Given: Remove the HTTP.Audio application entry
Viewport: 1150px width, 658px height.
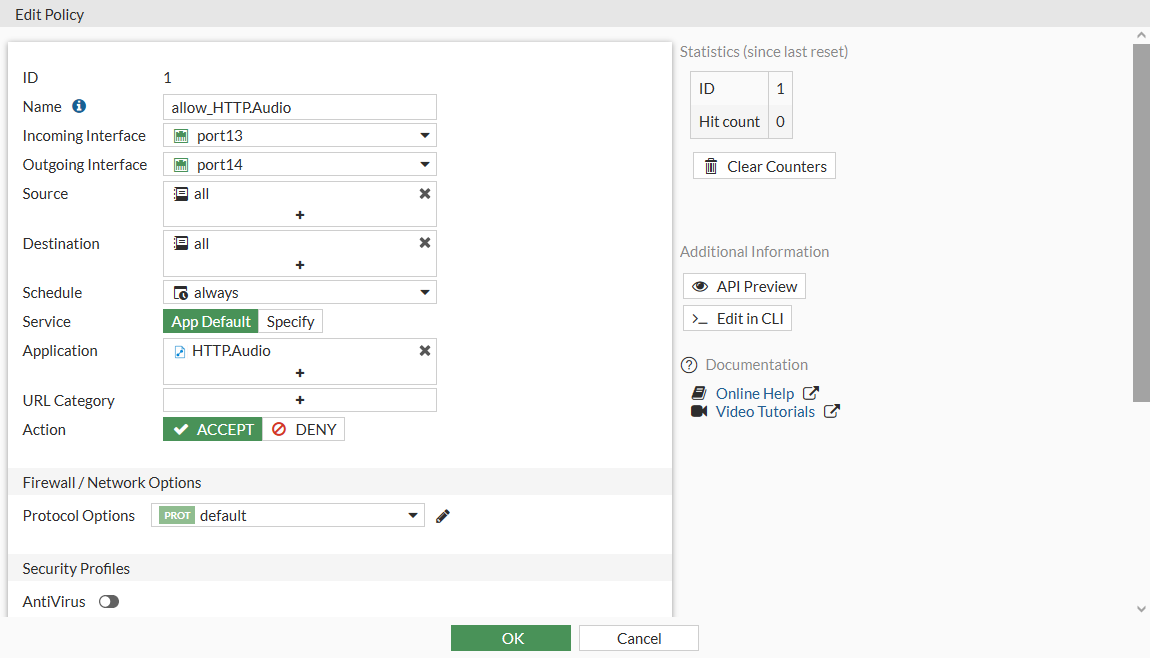Looking at the screenshot, I should click(x=425, y=351).
